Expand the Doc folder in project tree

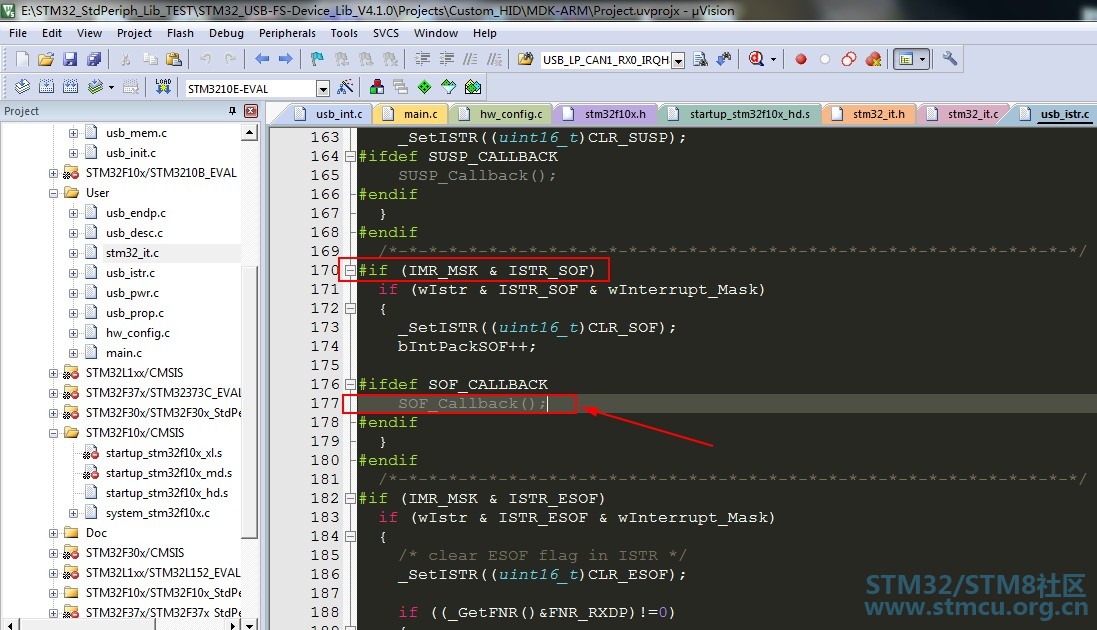tap(53, 533)
